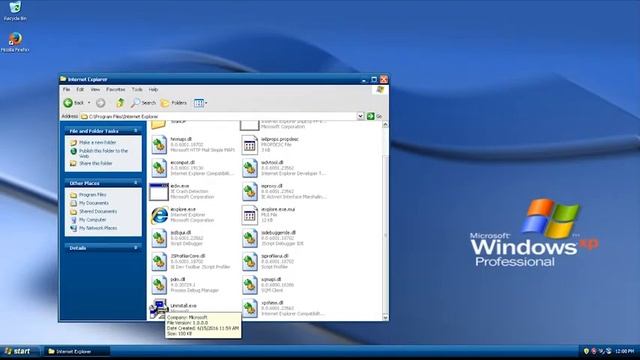
Task: Open the Views dropdown arrow
Action: point(206,103)
